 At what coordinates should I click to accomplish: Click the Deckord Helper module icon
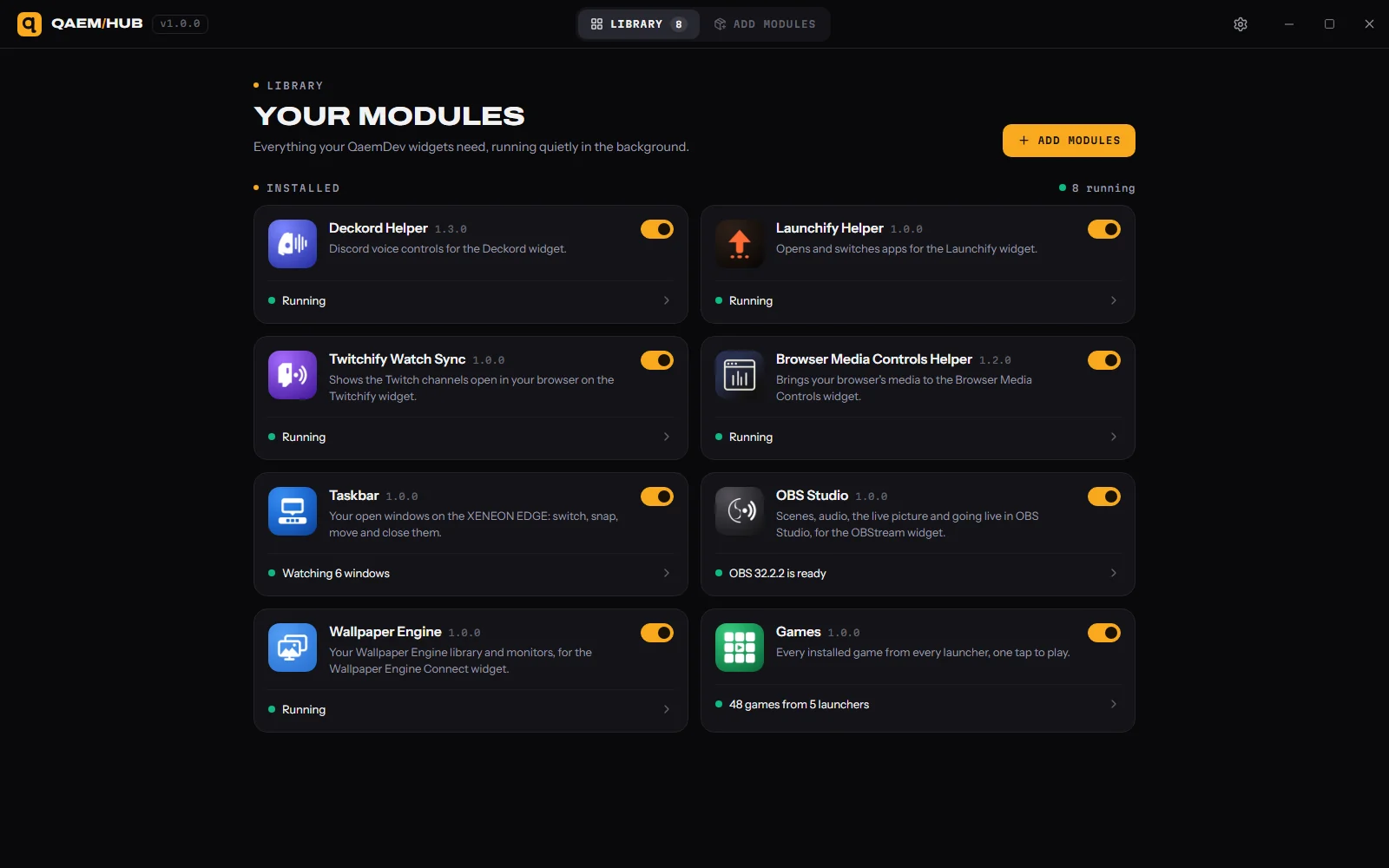coord(293,244)
